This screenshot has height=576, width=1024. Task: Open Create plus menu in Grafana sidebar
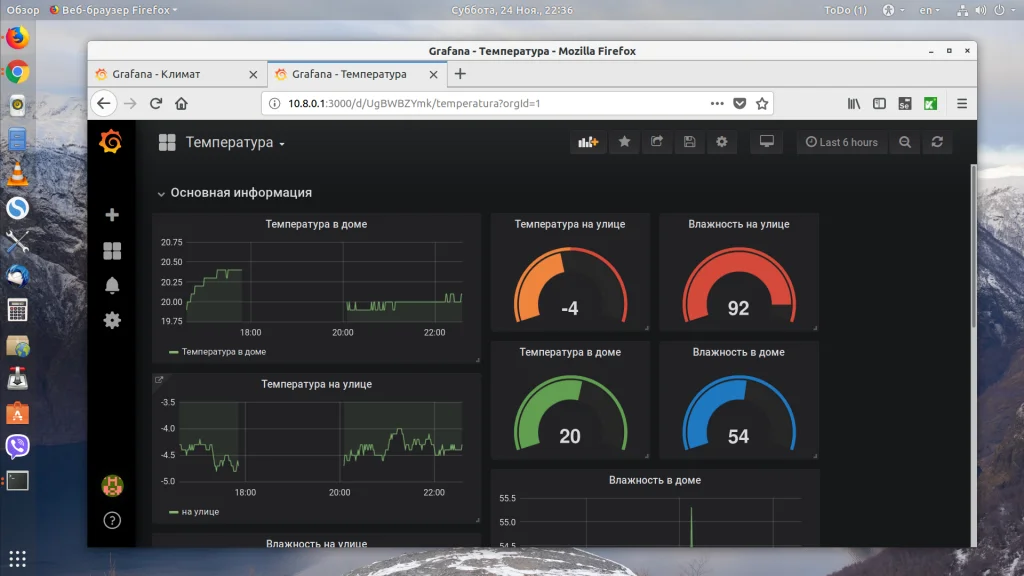112,215
